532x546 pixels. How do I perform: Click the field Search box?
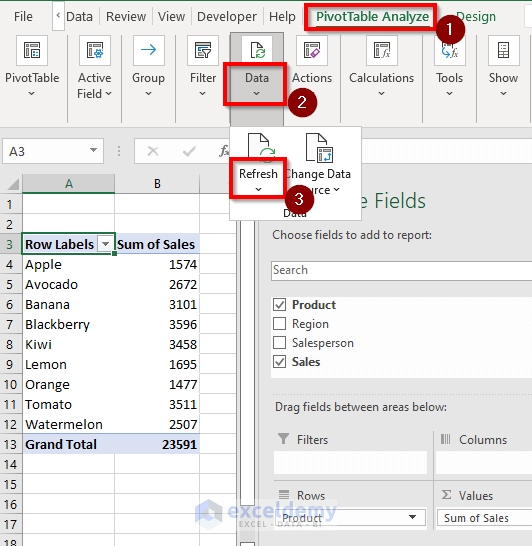(x=401, y=270)
